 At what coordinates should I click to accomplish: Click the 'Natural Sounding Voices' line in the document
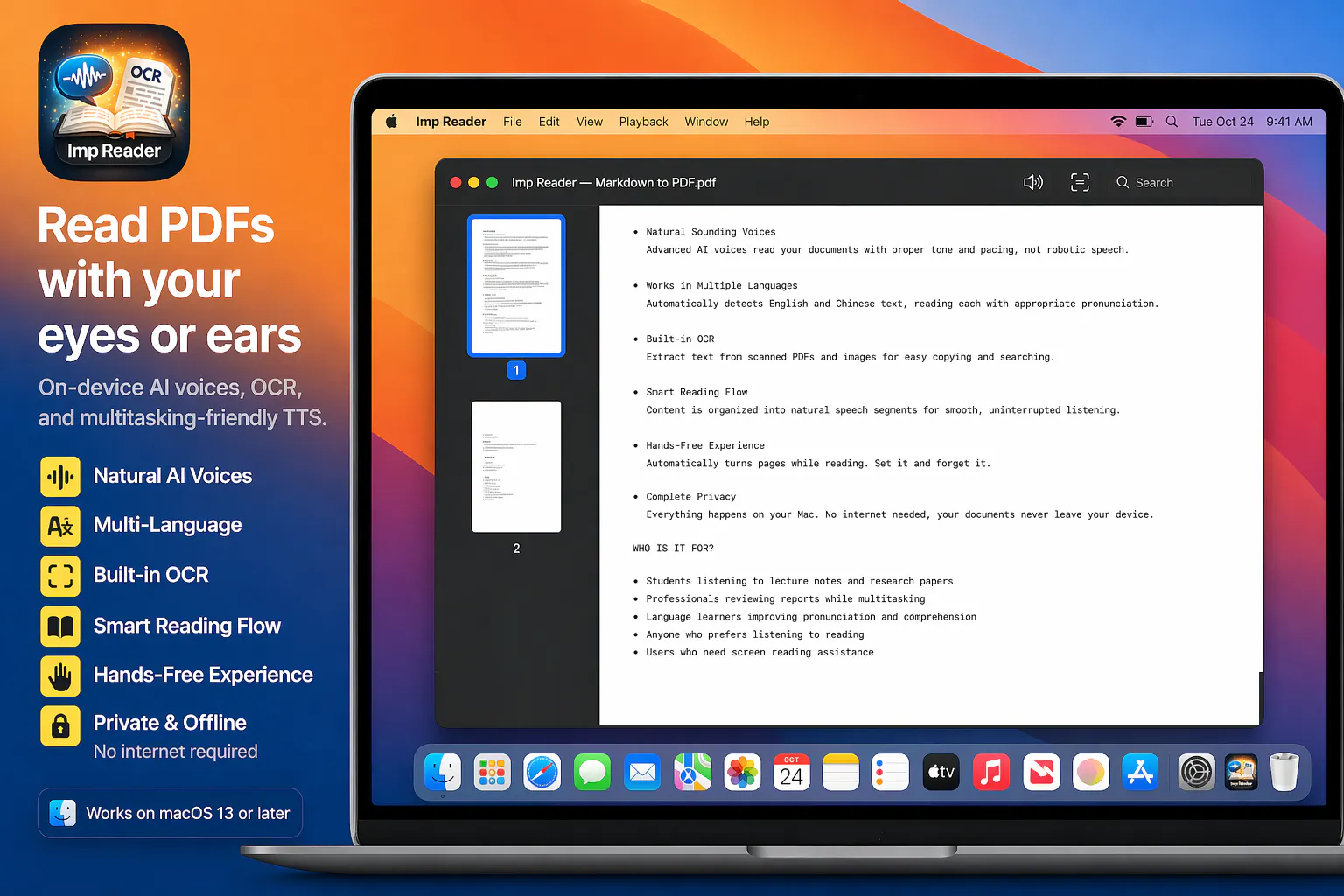coord(710,232)
